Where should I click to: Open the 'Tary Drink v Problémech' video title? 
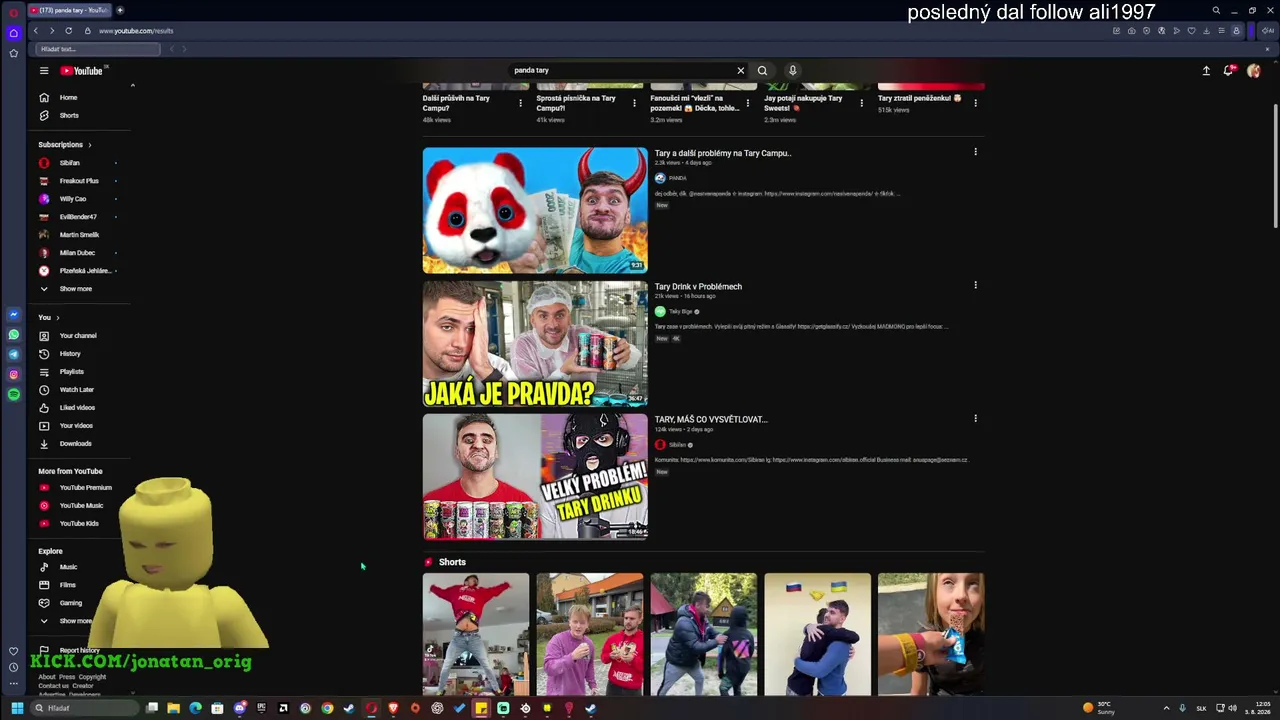tap(698, 287)
